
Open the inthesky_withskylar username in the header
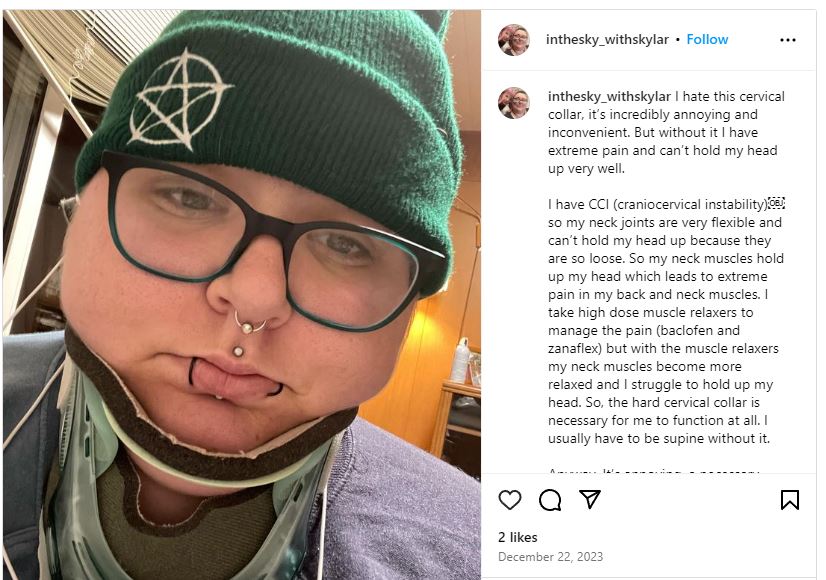click(x=607, y=40)
